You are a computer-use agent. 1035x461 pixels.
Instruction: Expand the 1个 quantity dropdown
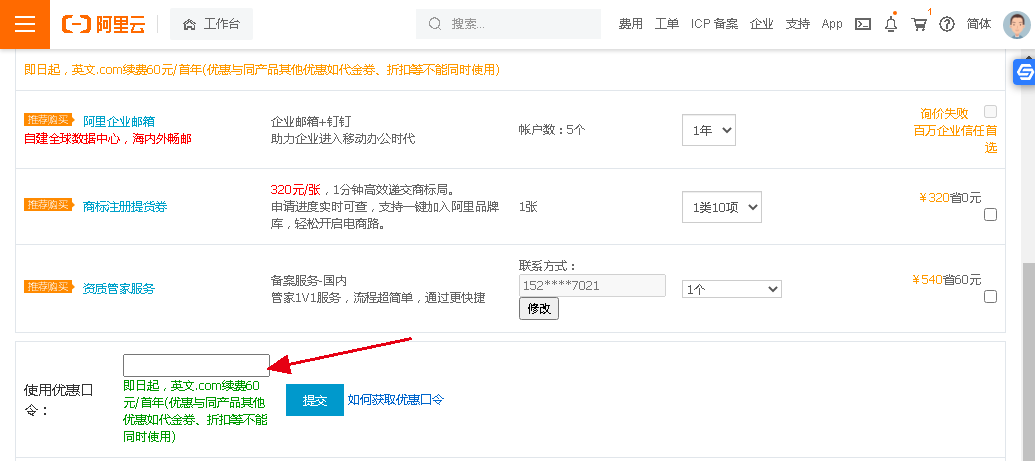tap(731, 289)
